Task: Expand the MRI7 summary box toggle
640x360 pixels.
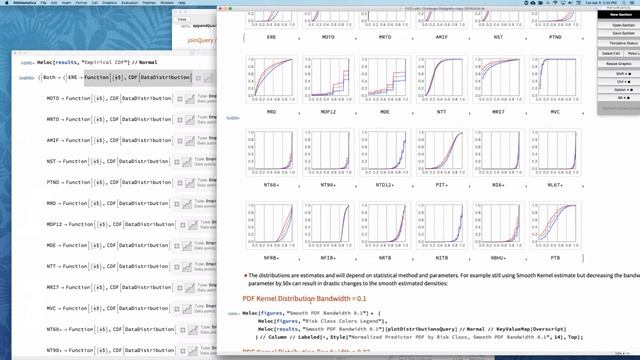Action: [180, 288]
